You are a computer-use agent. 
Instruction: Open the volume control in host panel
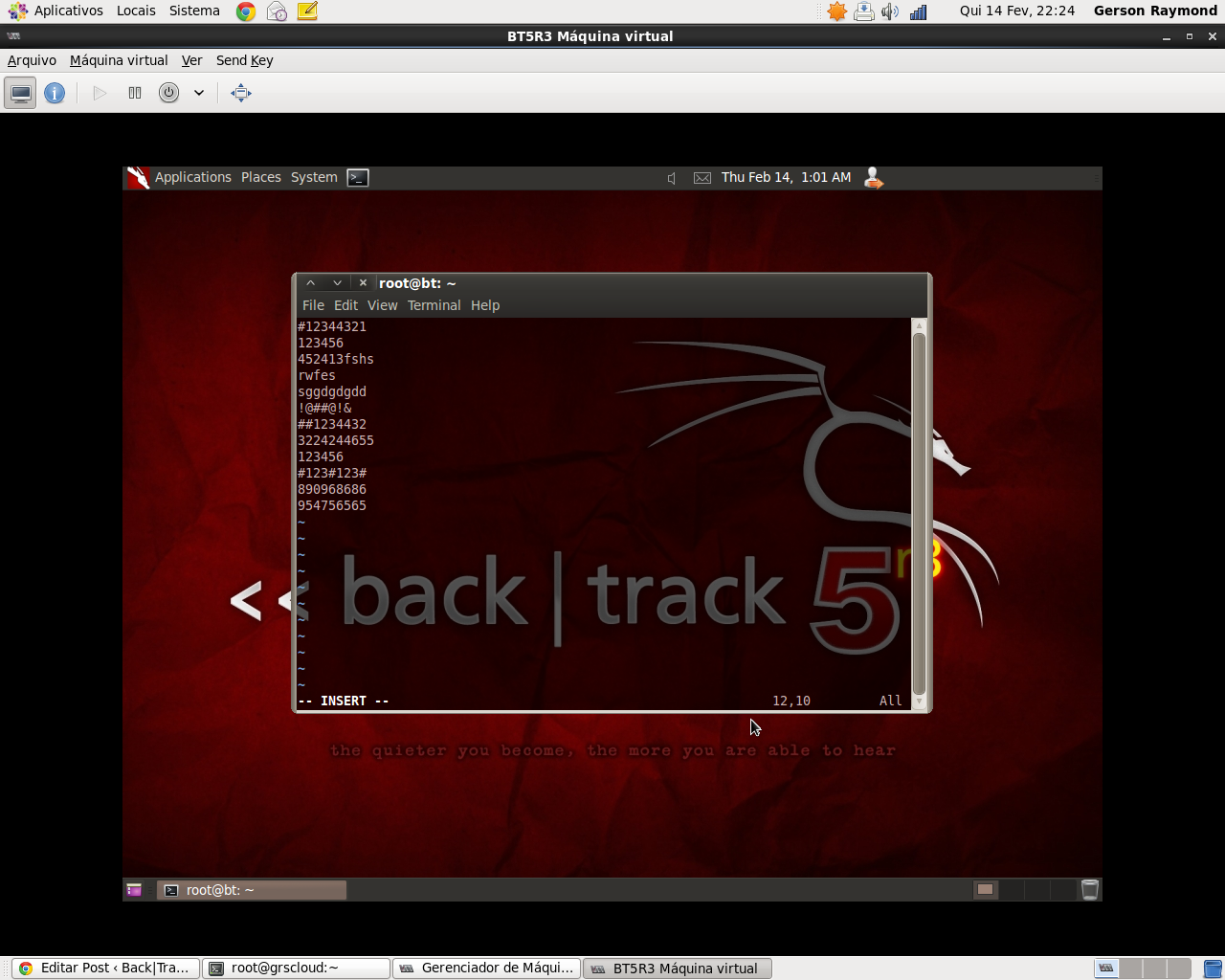point(890,11)
